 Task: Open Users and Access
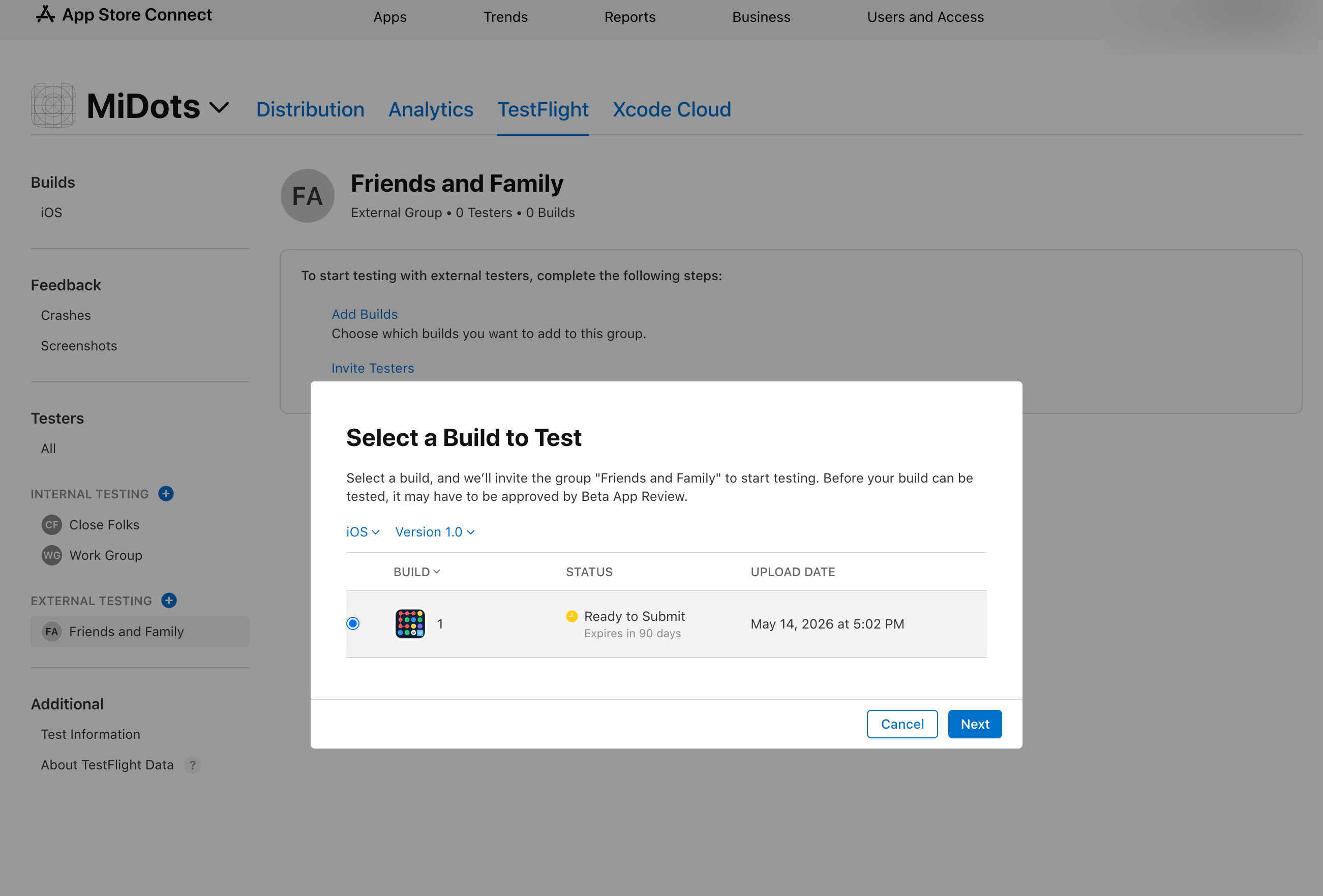coord(925,17)
